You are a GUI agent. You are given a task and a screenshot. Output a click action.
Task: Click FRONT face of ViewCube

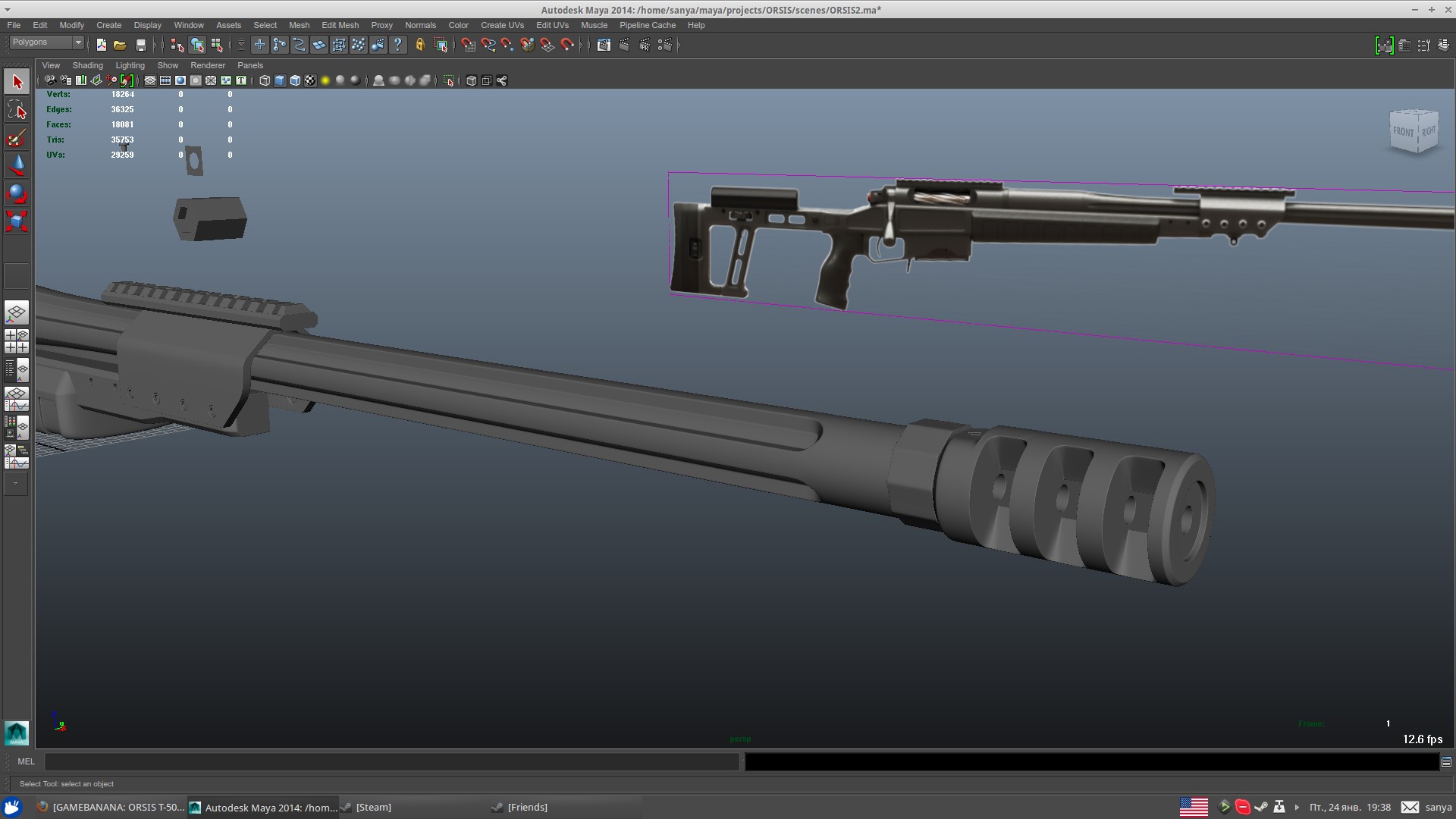[x=1403, y=132]
